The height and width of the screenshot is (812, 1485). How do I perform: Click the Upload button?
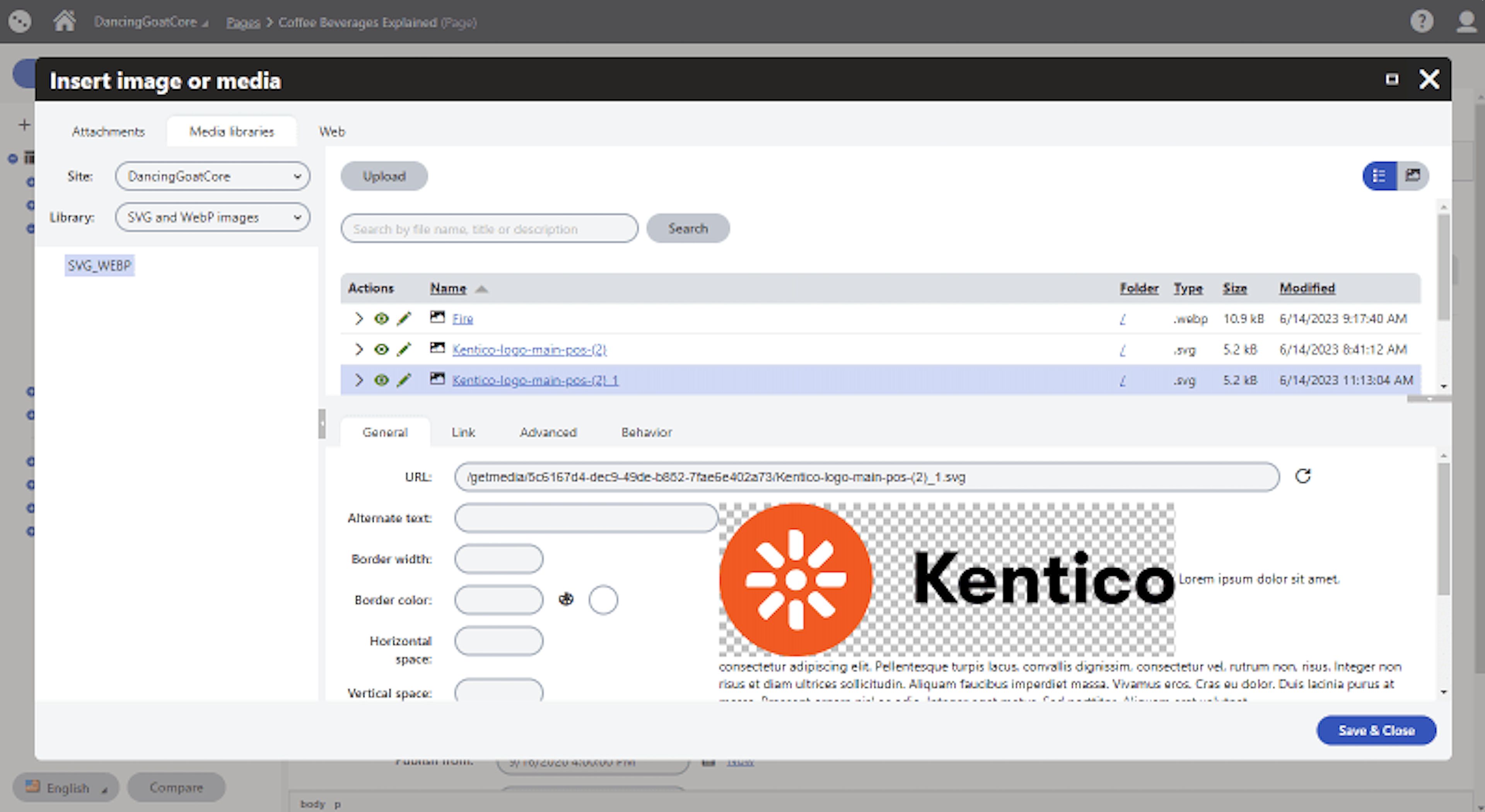click(x=384, y=176)
